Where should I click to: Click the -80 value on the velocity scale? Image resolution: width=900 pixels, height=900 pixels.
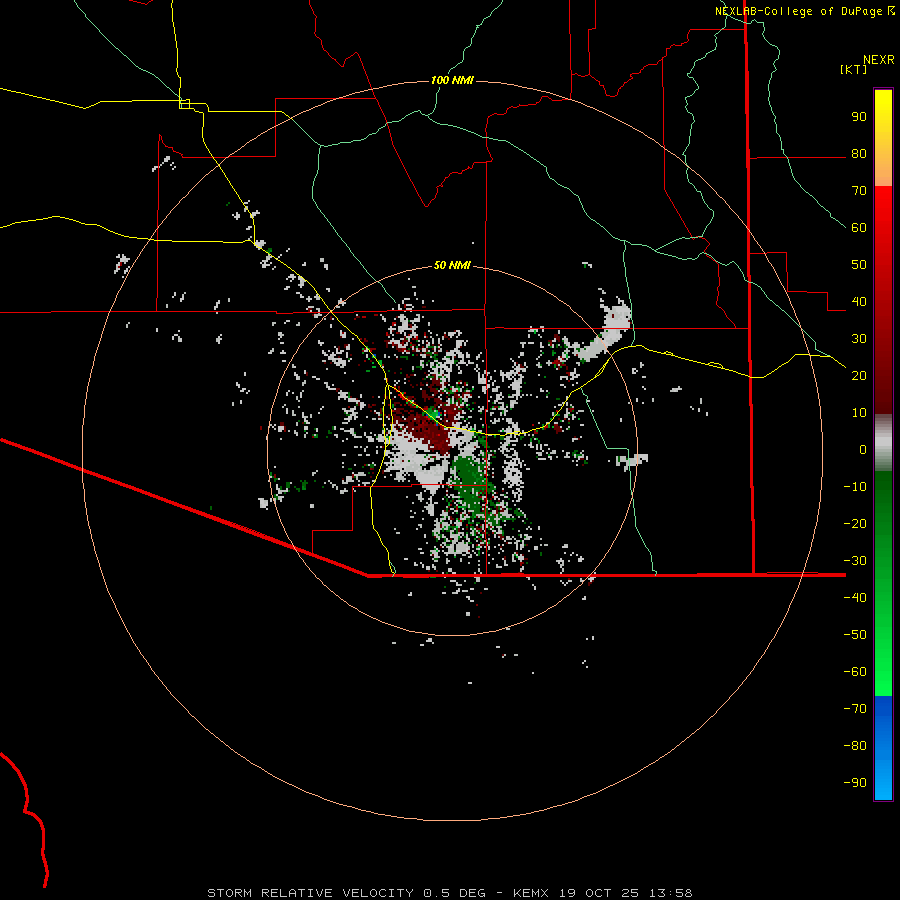(x=855, y=746)
